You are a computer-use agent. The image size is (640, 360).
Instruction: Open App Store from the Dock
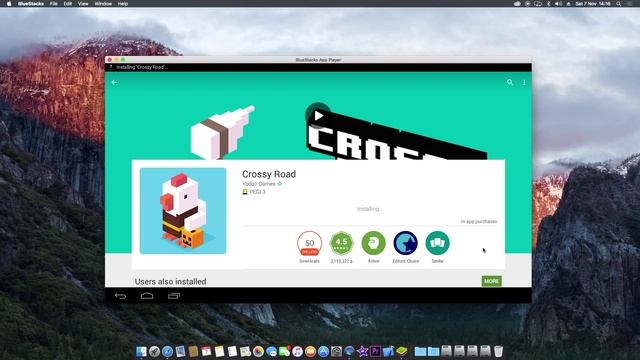(x=323, y=351)
